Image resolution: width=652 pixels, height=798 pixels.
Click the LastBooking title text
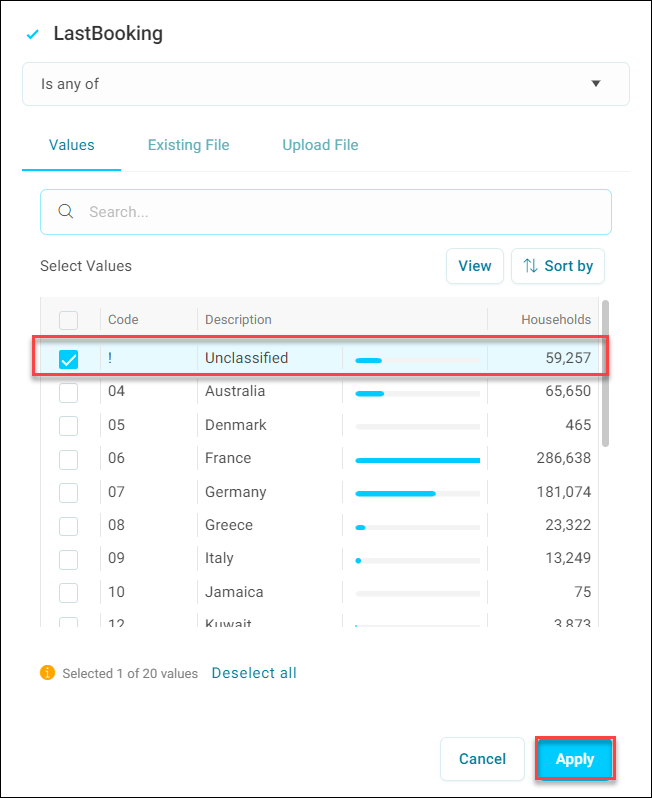click(x=108, y=34)
